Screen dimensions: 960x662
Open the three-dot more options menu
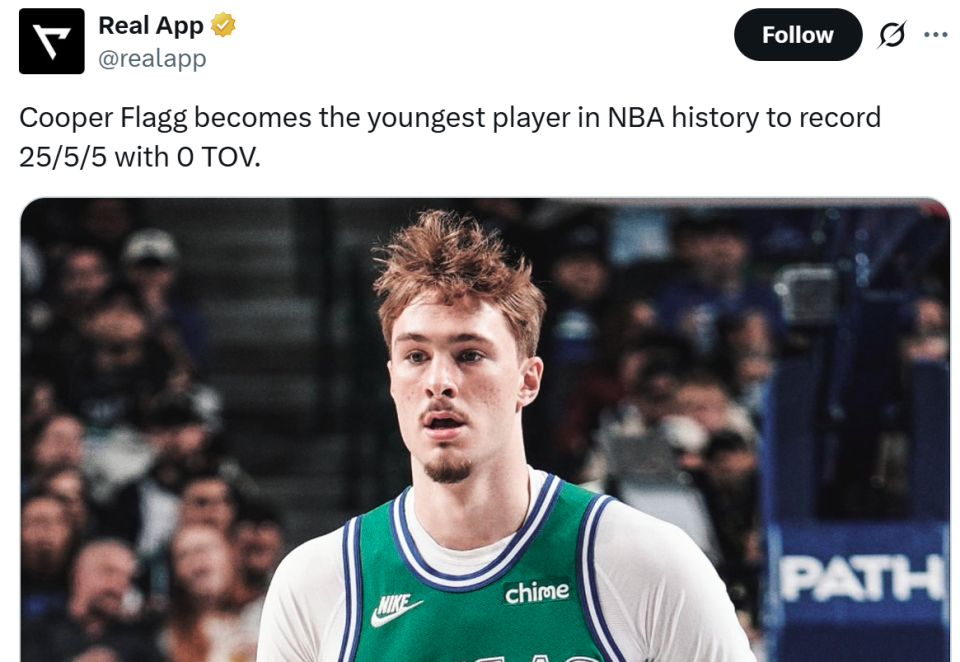[935, 35]
